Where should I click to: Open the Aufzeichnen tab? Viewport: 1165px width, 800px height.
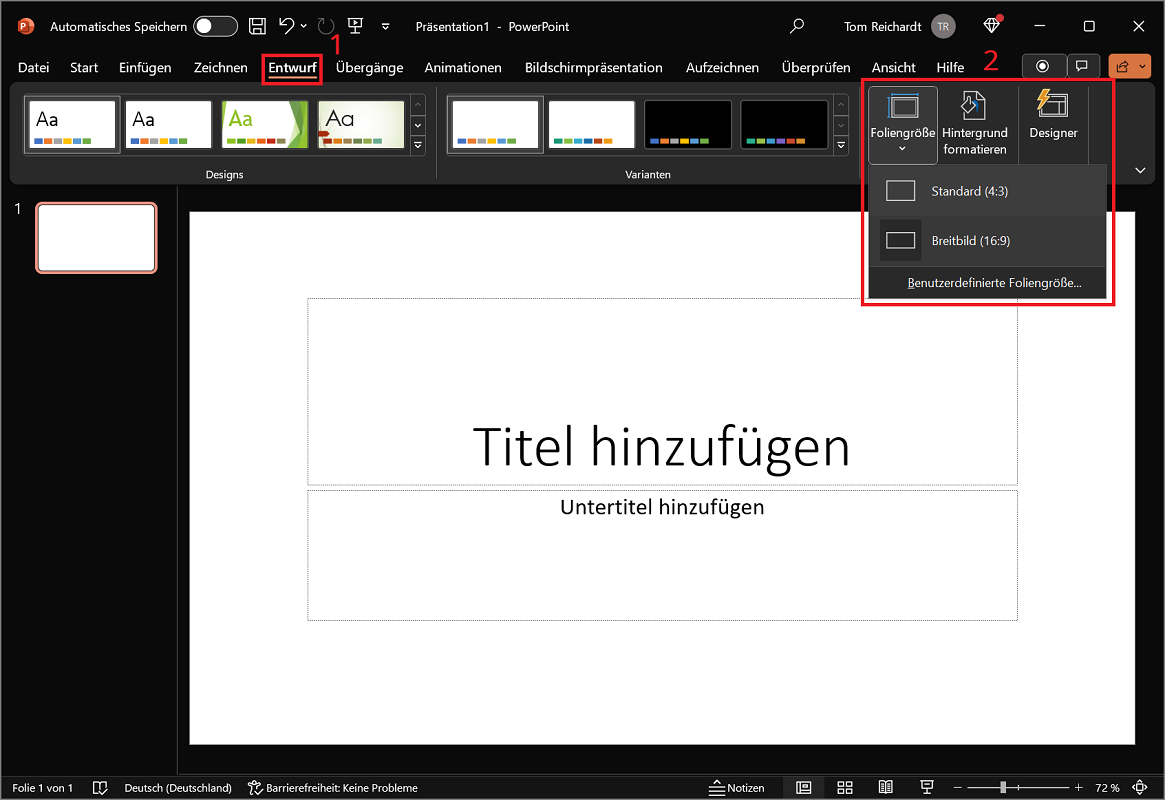722,68
